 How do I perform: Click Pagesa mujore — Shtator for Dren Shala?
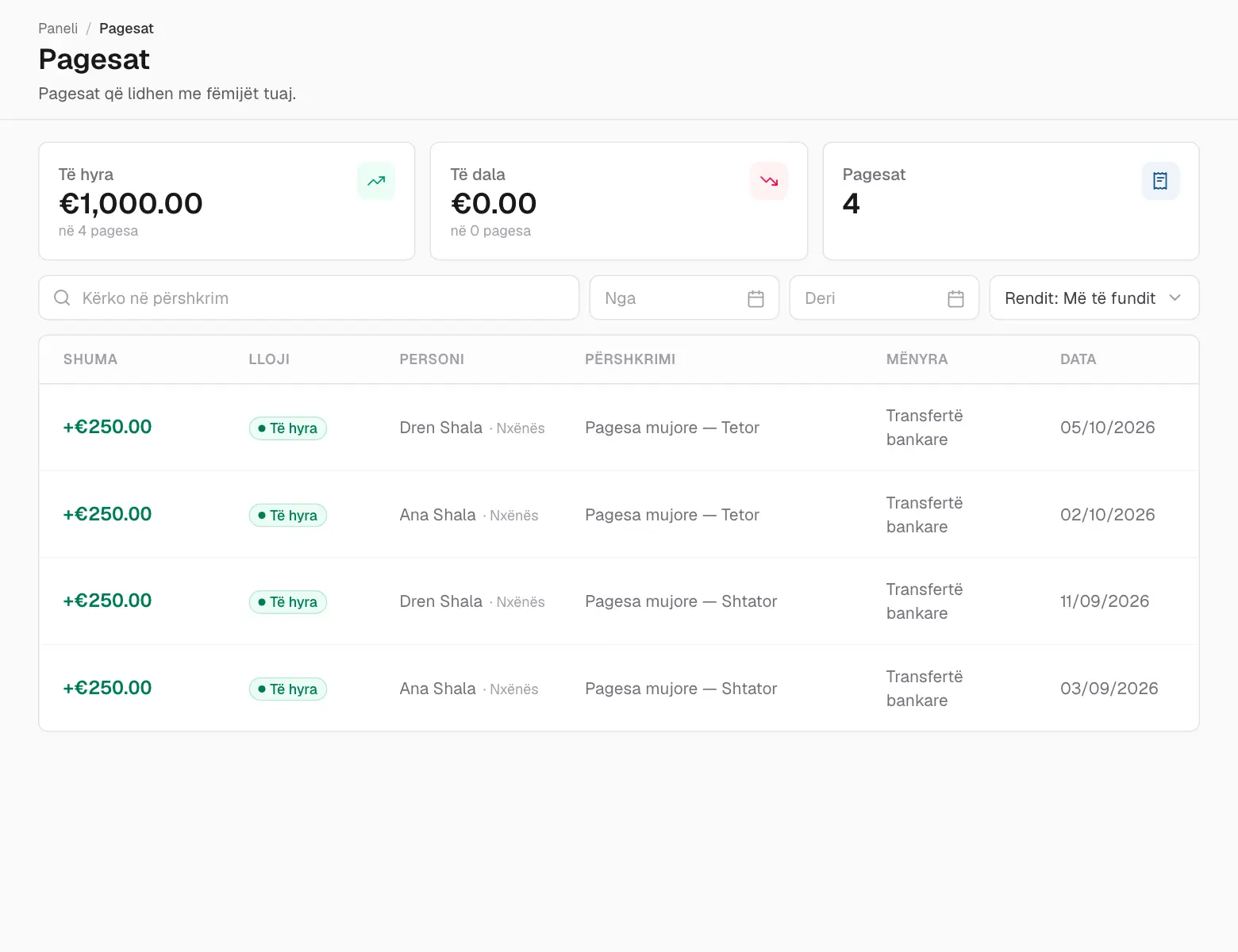point(681,601)
